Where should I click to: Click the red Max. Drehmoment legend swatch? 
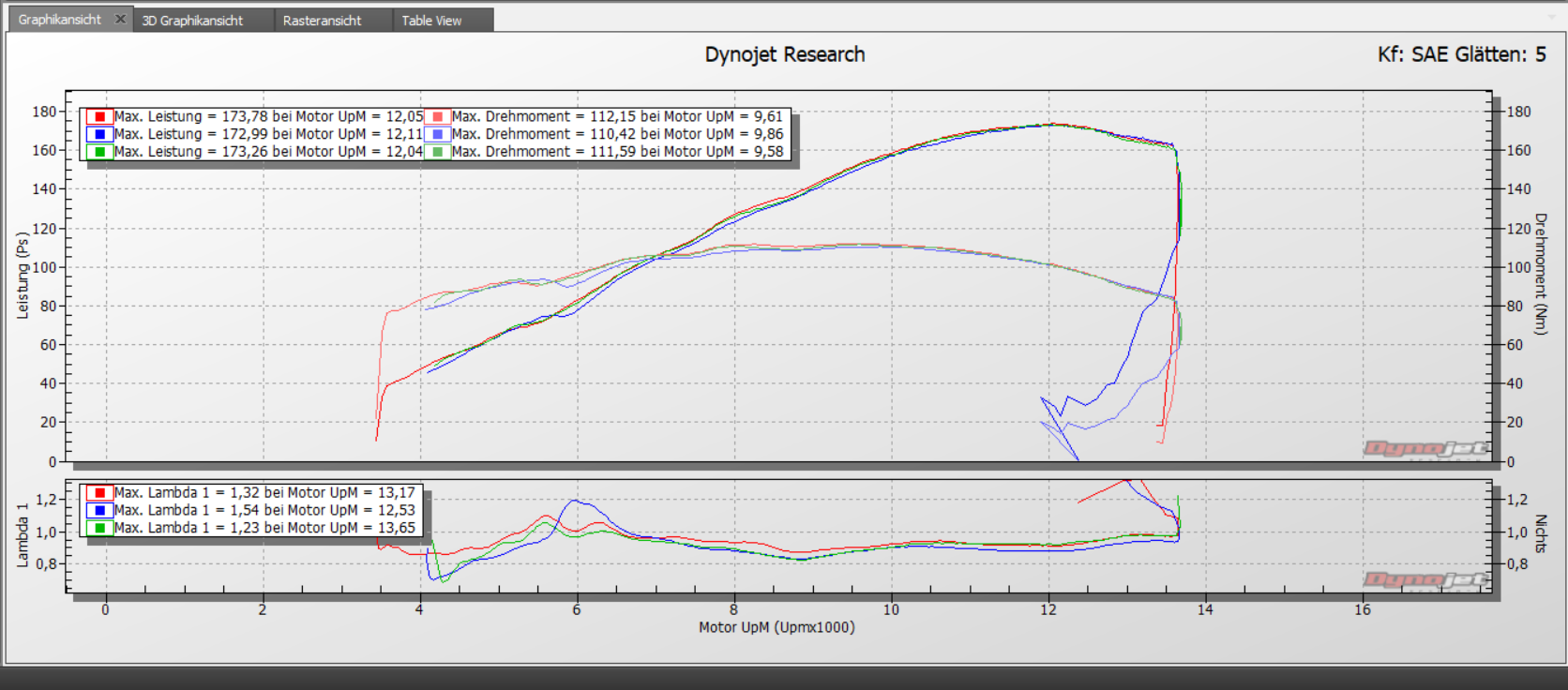coord(437,117)
